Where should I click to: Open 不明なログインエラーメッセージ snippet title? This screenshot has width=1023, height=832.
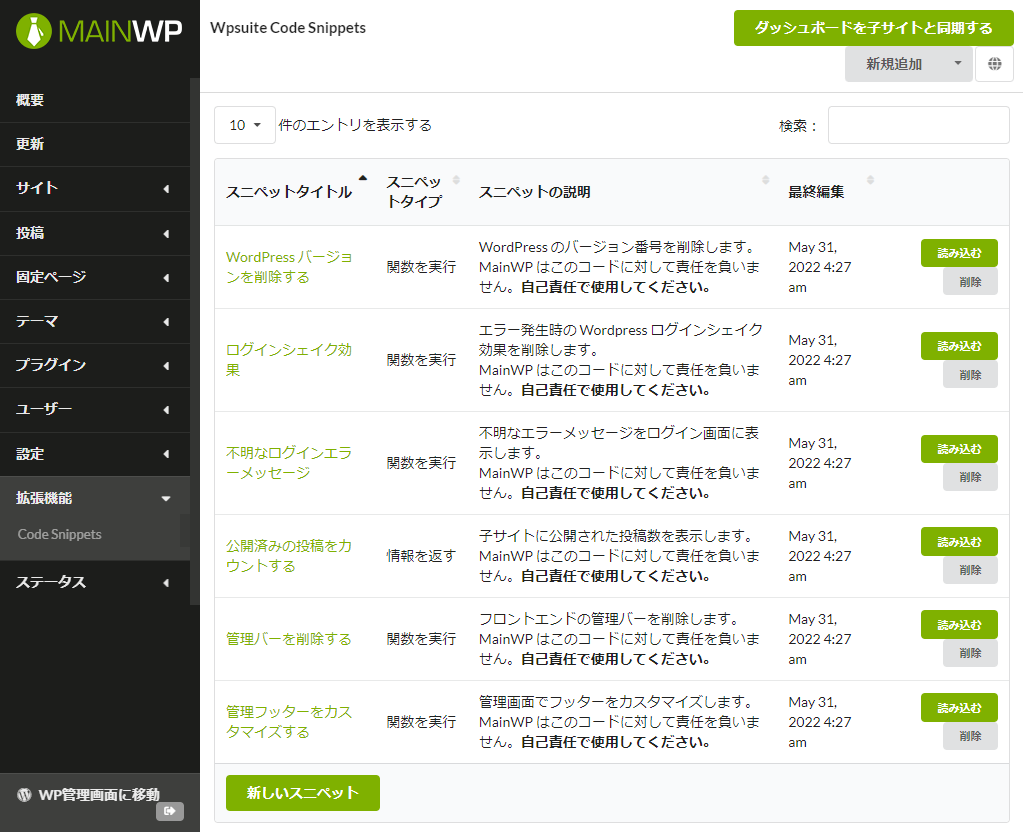pos(289,463)
